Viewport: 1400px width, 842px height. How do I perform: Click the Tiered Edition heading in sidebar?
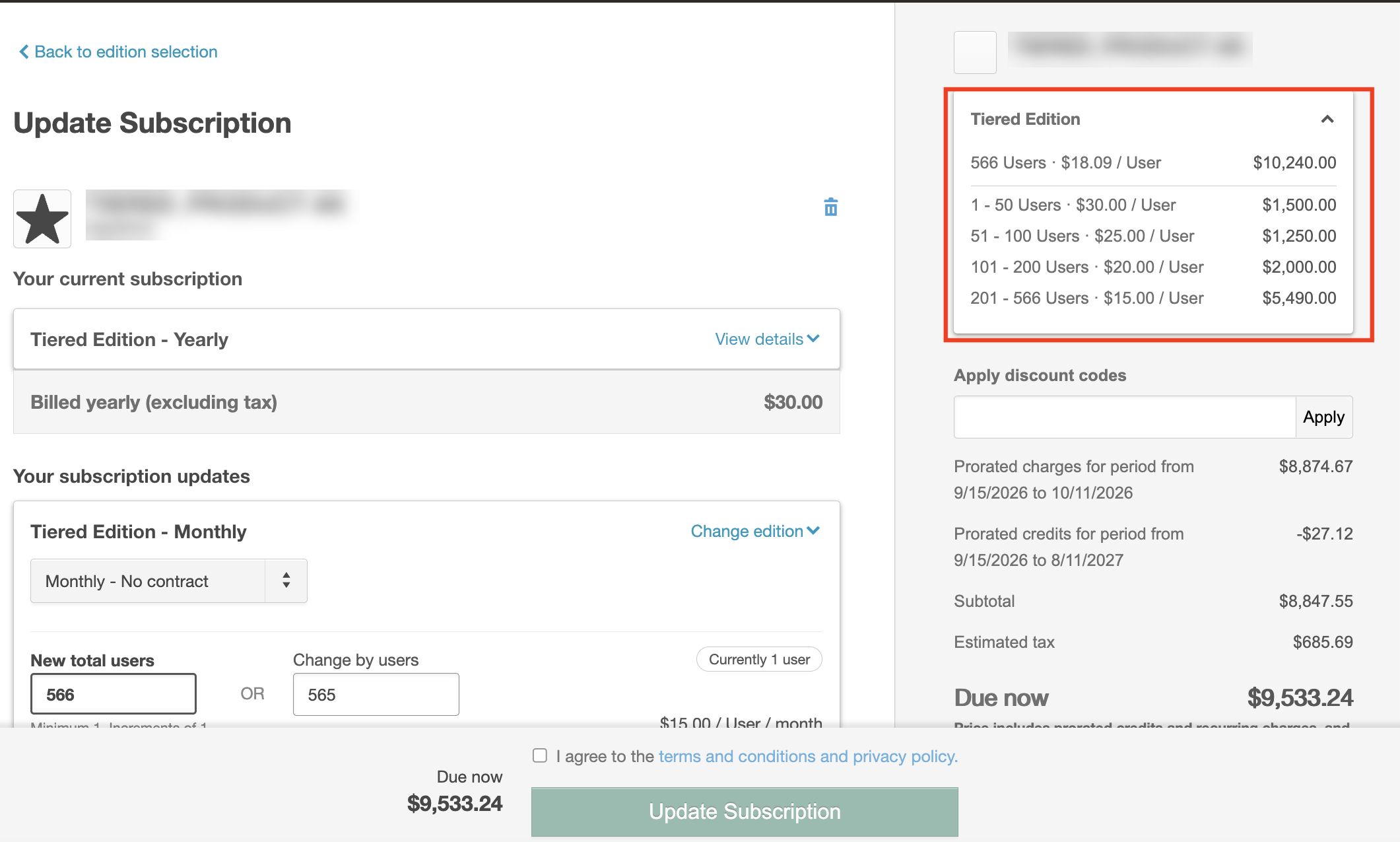[1025, 119]
